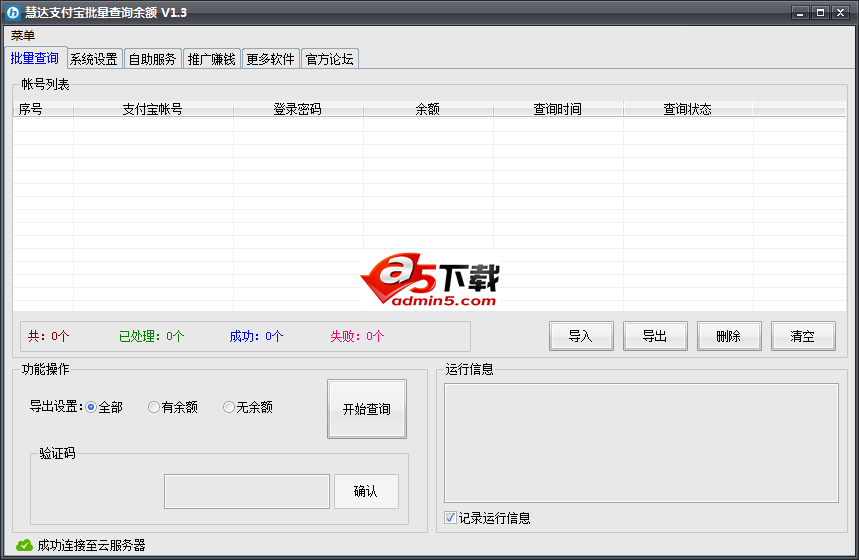859x560 pixels.
Task: Click the 登录密码 column header
Action: [x=298, y=109]
